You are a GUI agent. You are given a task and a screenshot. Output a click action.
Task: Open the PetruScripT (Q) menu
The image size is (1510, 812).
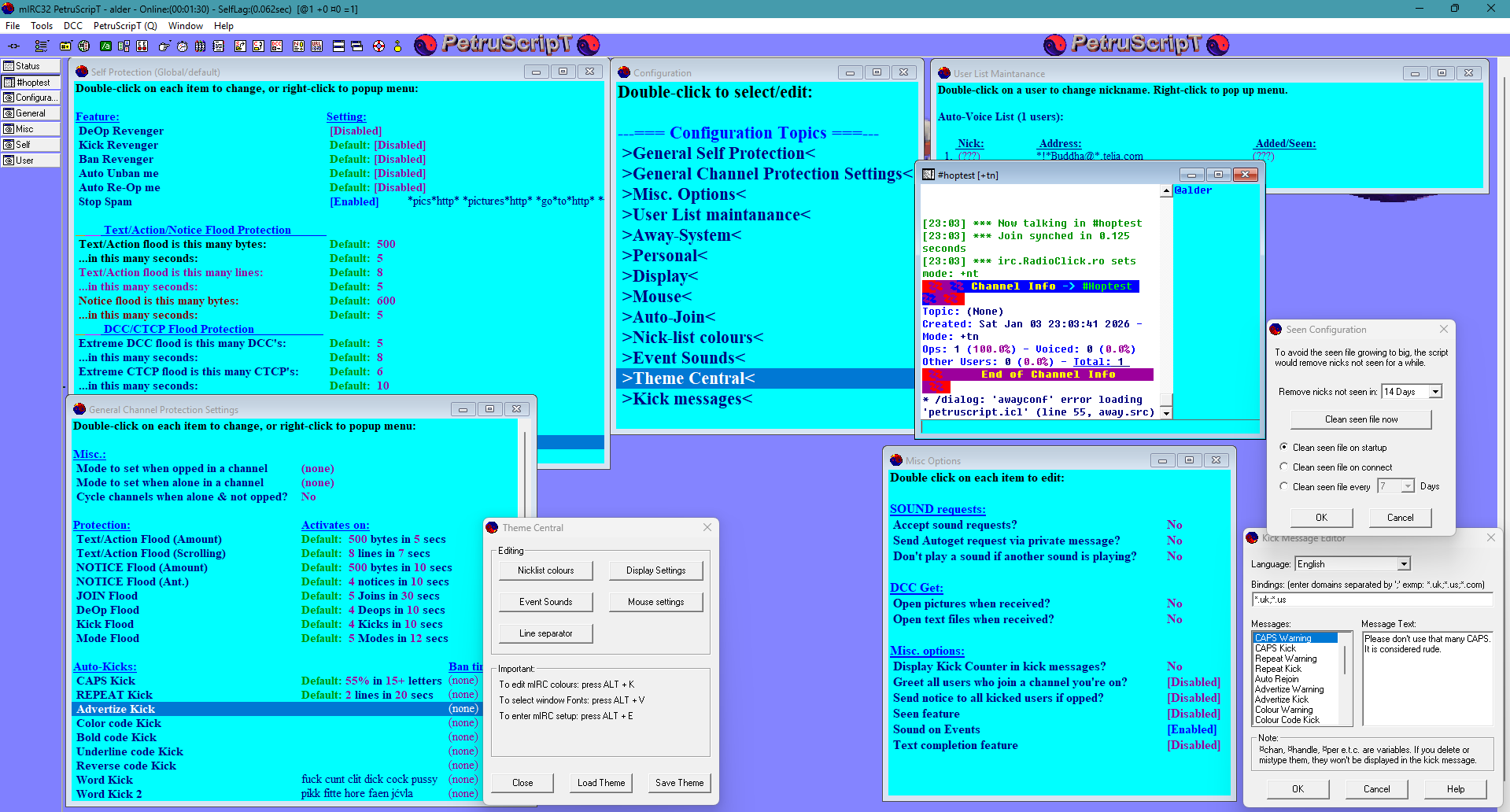pos(125,26)
